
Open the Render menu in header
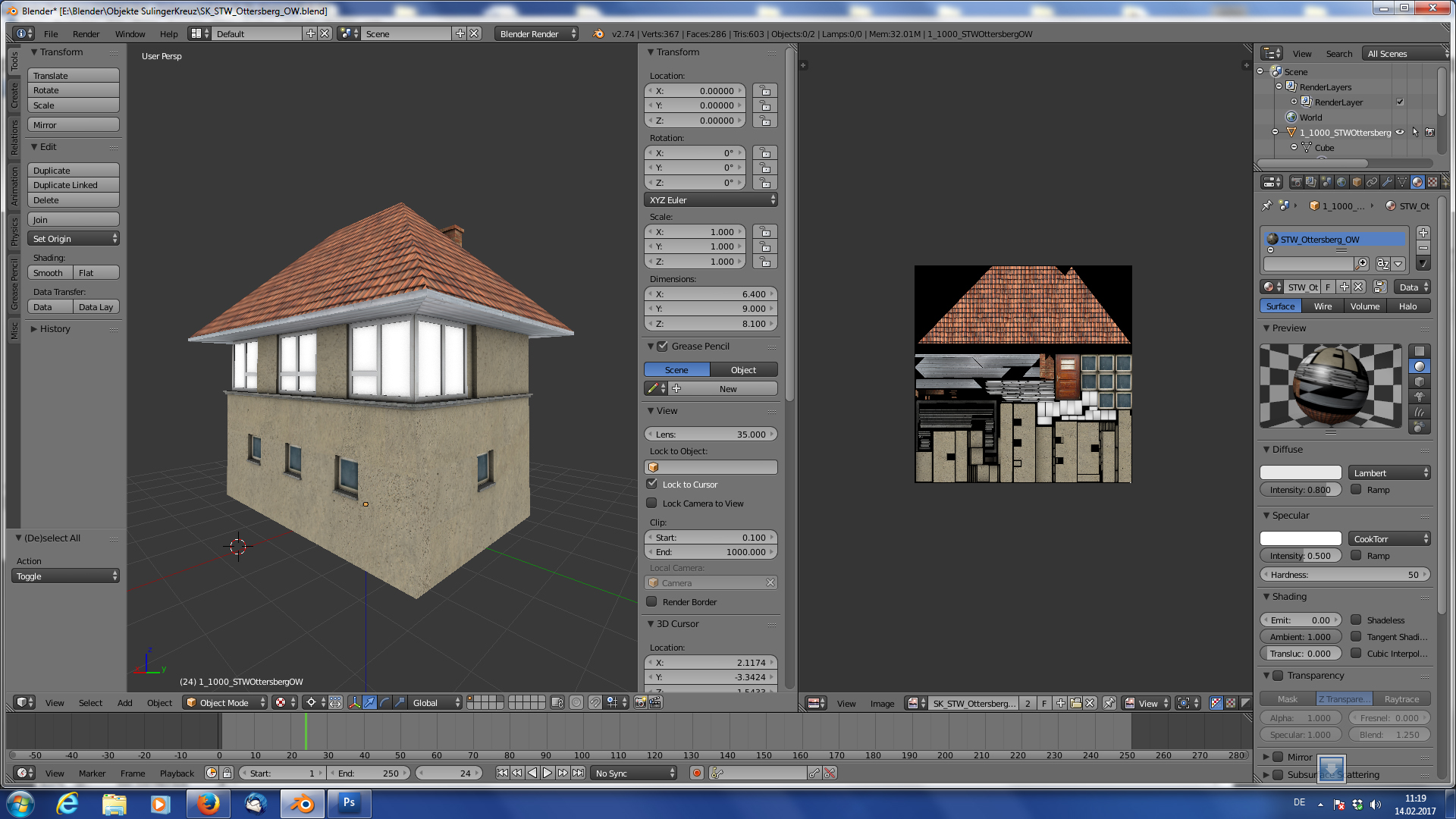tap(86, 34)
